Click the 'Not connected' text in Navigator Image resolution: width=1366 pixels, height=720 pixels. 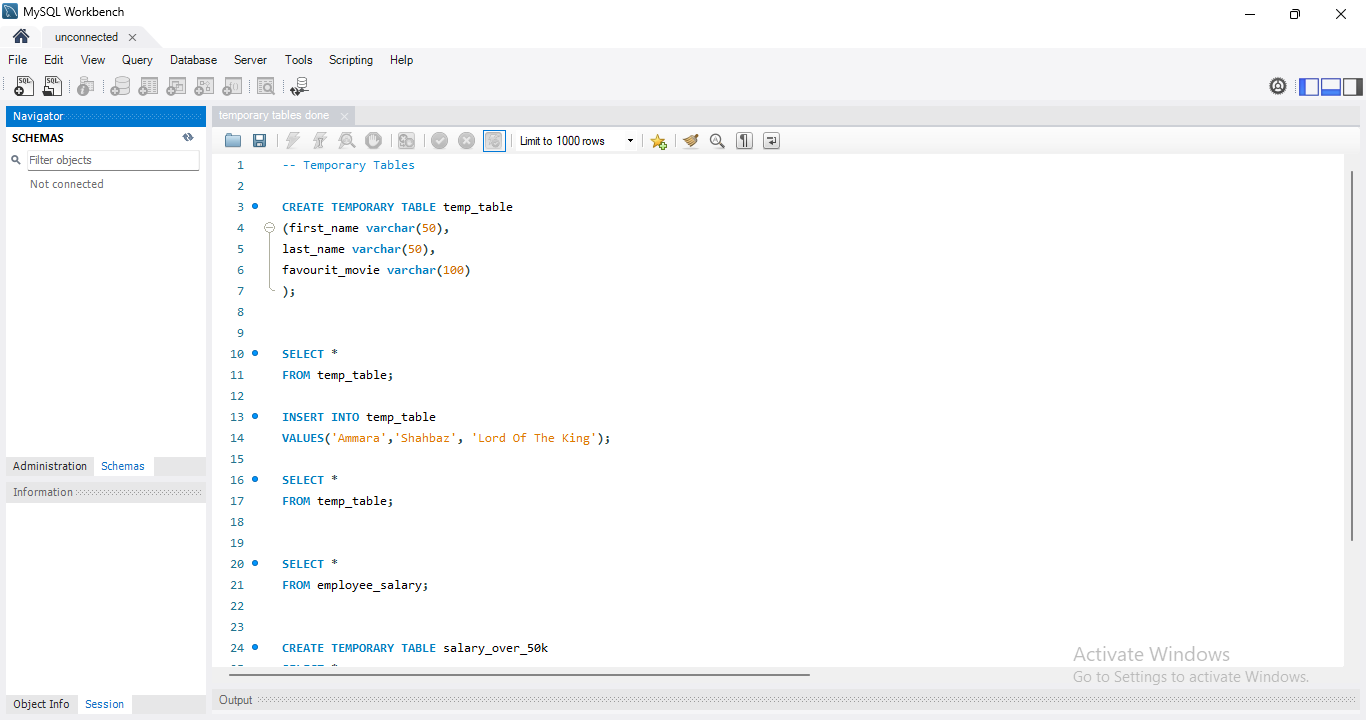[x=67, y=184]
